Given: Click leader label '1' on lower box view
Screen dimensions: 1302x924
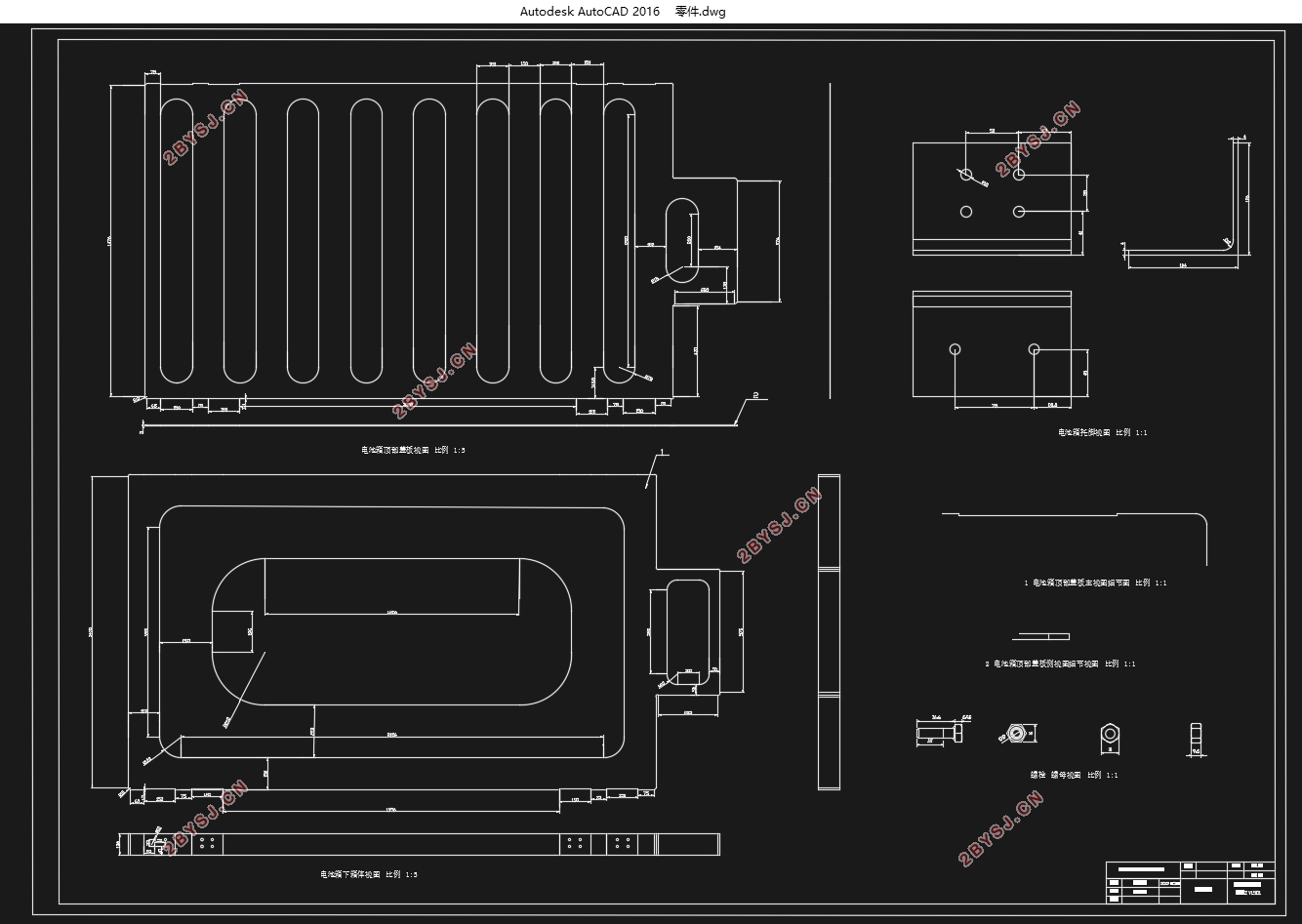Looking at the screenshot, I should tap(662, 453).
